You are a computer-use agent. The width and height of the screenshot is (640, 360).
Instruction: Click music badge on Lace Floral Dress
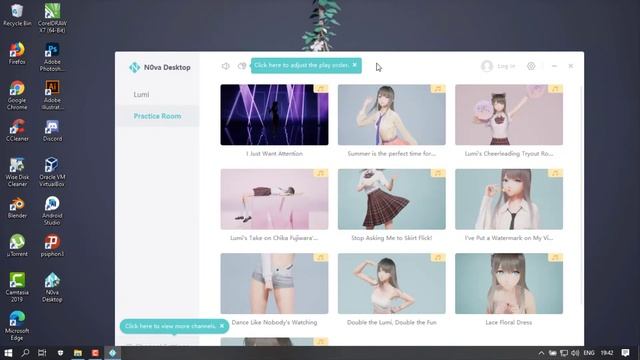(x=556, y=258)
